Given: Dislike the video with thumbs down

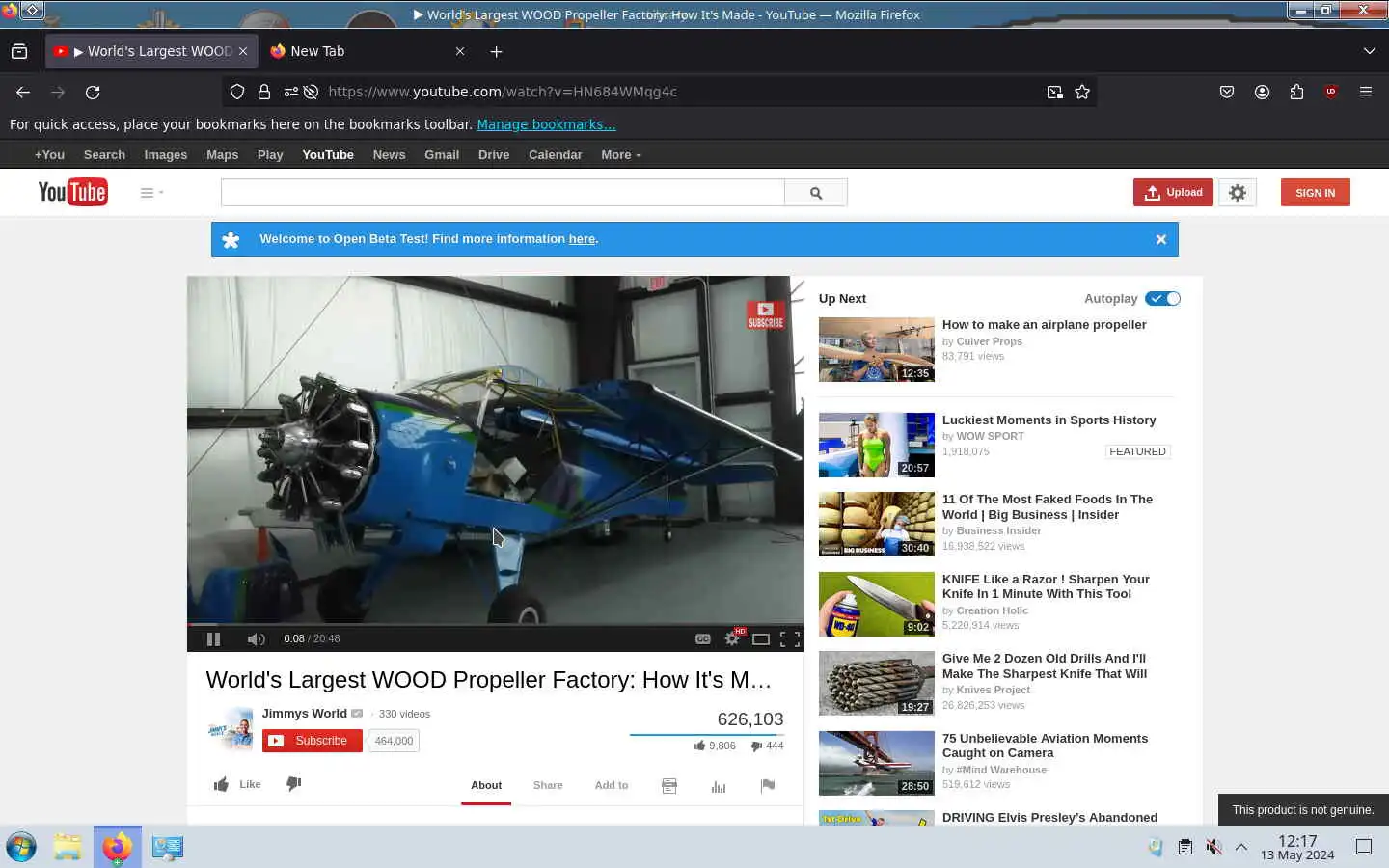Looking at the screenshot, I should [294, 784].
